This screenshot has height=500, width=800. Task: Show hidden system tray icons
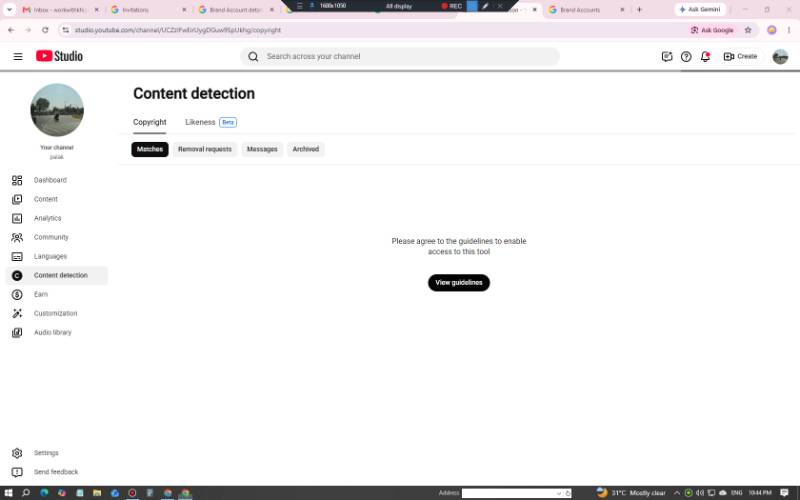coord(677,493)
